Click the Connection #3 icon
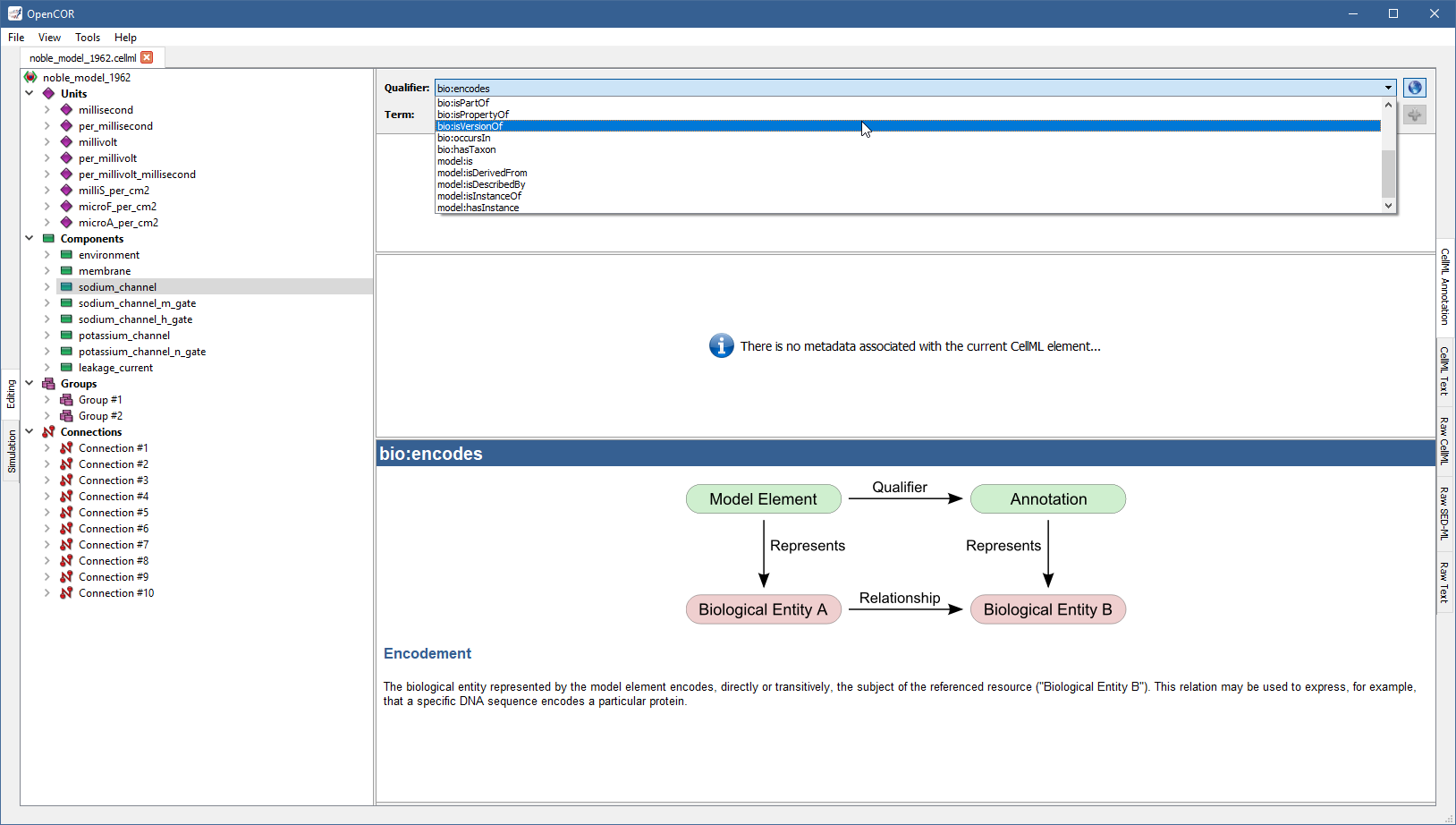The width and height of the screenshot is (1456, 825). point(66,481)
